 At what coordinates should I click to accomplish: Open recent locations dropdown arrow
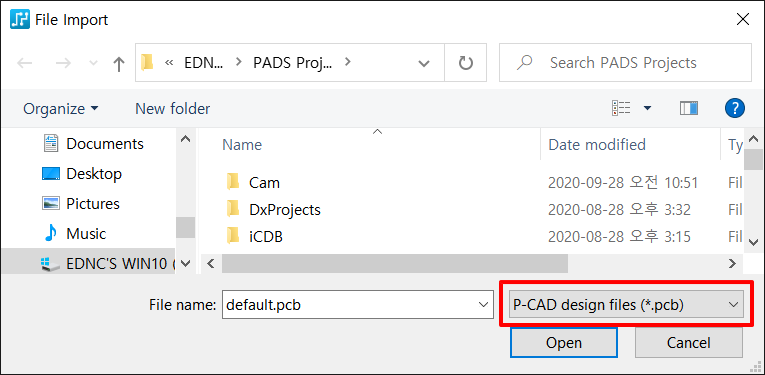(93, 63)
